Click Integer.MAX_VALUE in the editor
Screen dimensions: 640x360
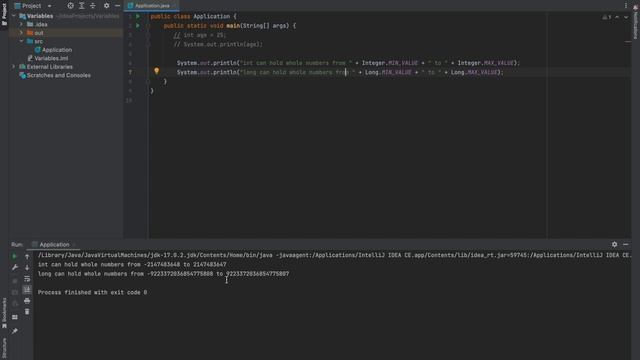(485, 63)
